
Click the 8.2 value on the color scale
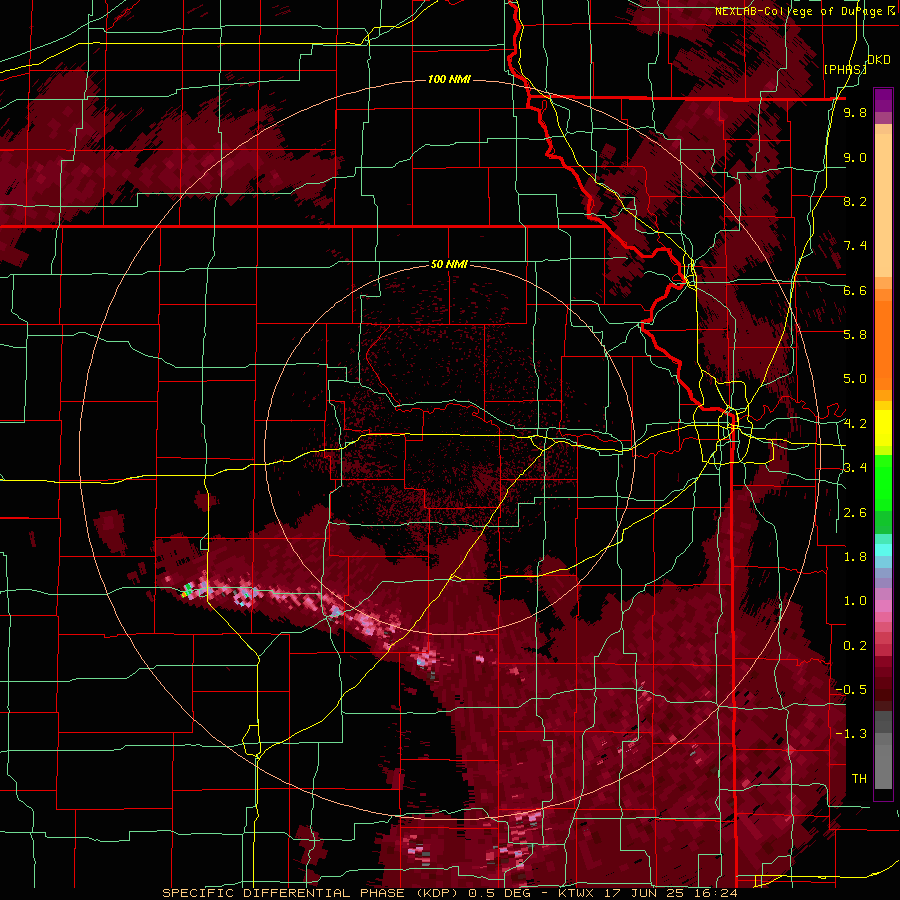point(855,201)
